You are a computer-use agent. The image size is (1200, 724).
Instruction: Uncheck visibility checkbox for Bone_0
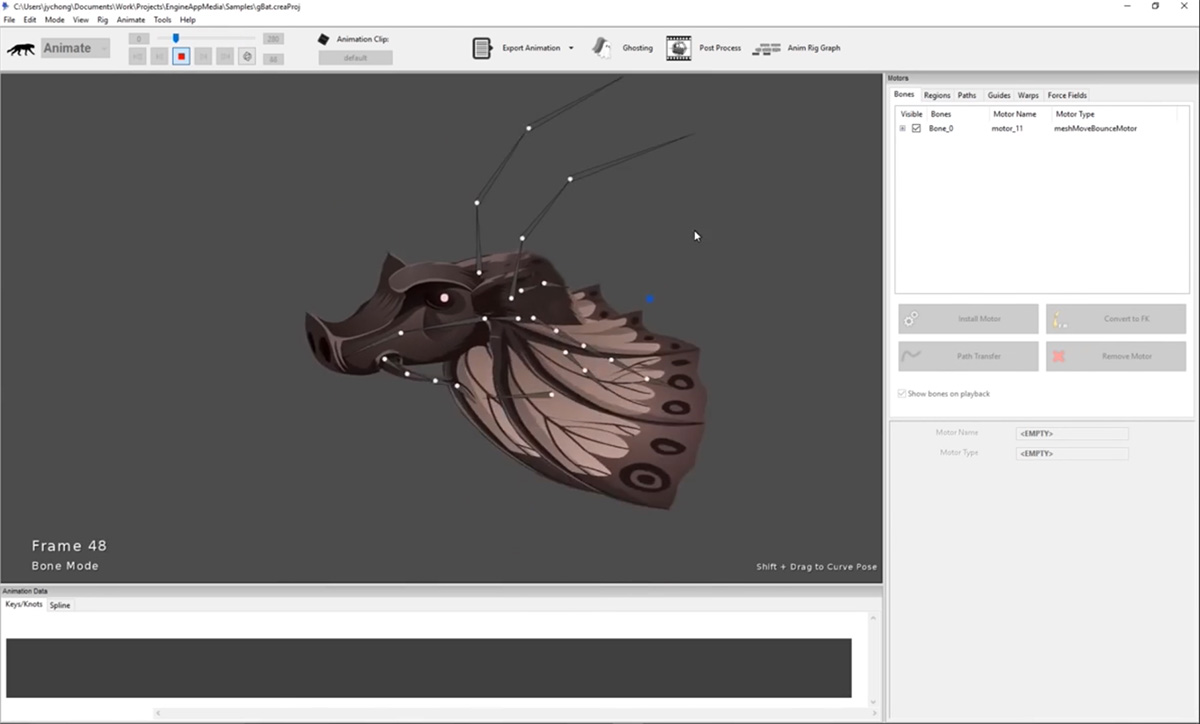[x=916, y=129]
